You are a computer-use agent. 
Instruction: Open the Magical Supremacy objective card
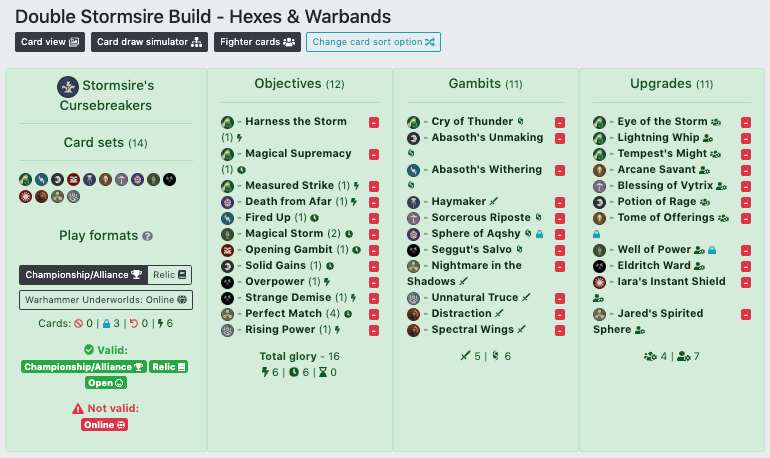pyautogui.click(x=298, y=154)
